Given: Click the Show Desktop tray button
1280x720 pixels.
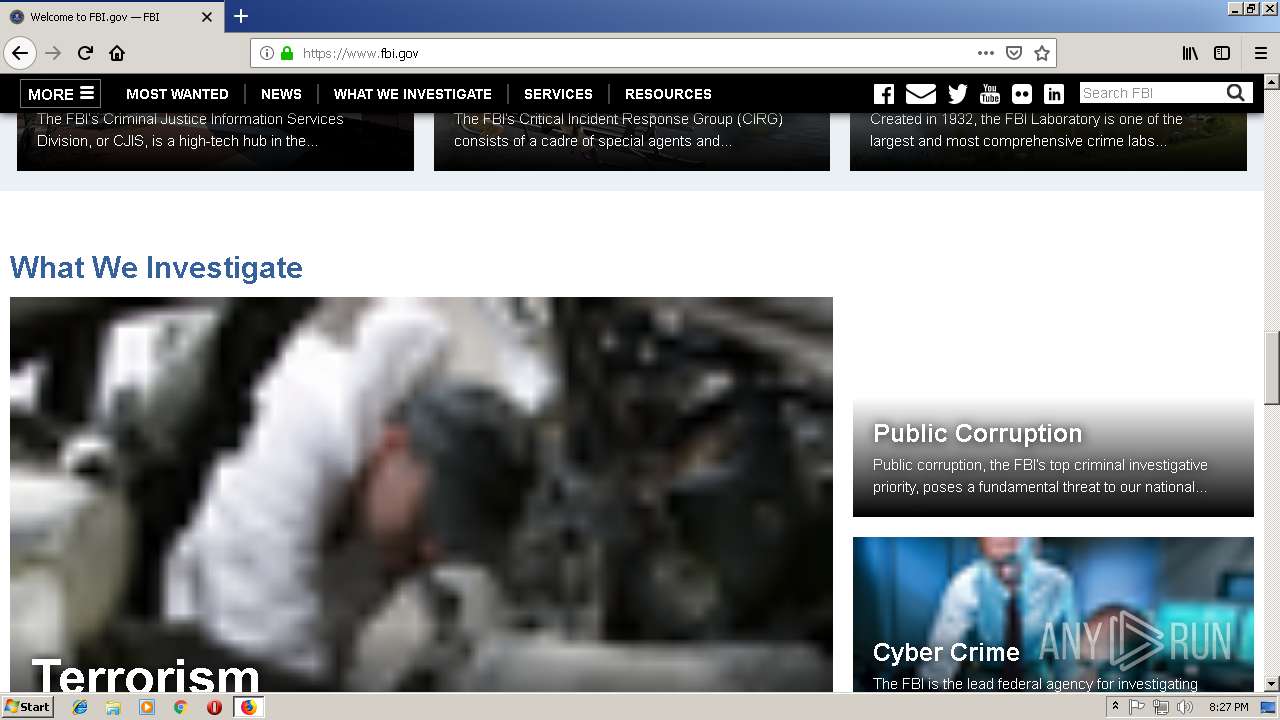Looking at the screenshot, I should coord(1269,707).
